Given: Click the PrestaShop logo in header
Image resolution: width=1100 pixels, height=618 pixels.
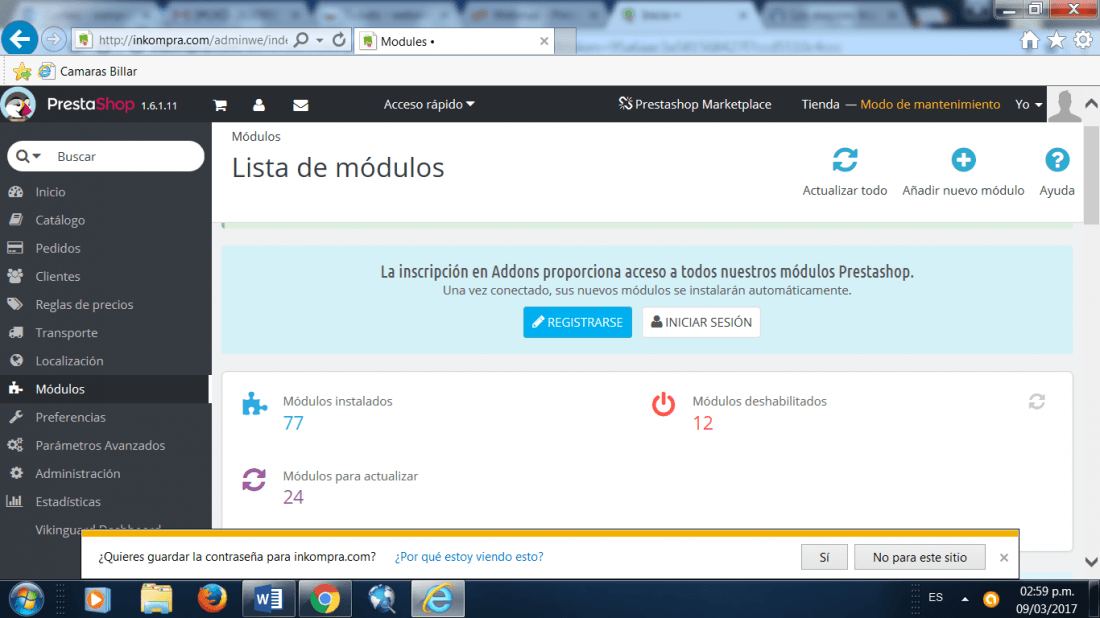Looking at the screenshot, I should click(89, 105).
